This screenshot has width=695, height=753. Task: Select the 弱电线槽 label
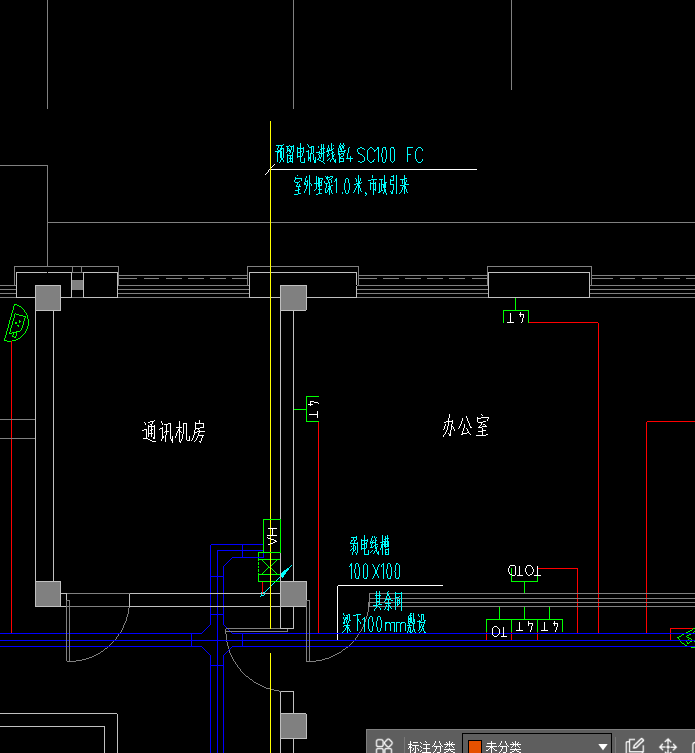pyautogui.click(x=369, y=546)
